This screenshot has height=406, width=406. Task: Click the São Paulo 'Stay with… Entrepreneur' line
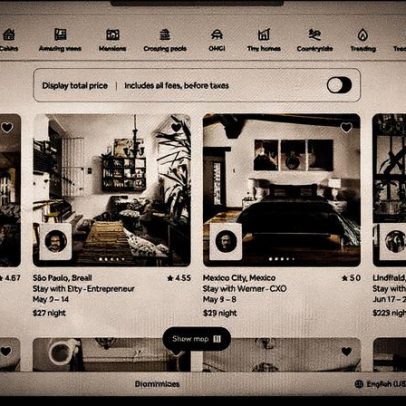[x=84, y=288]
